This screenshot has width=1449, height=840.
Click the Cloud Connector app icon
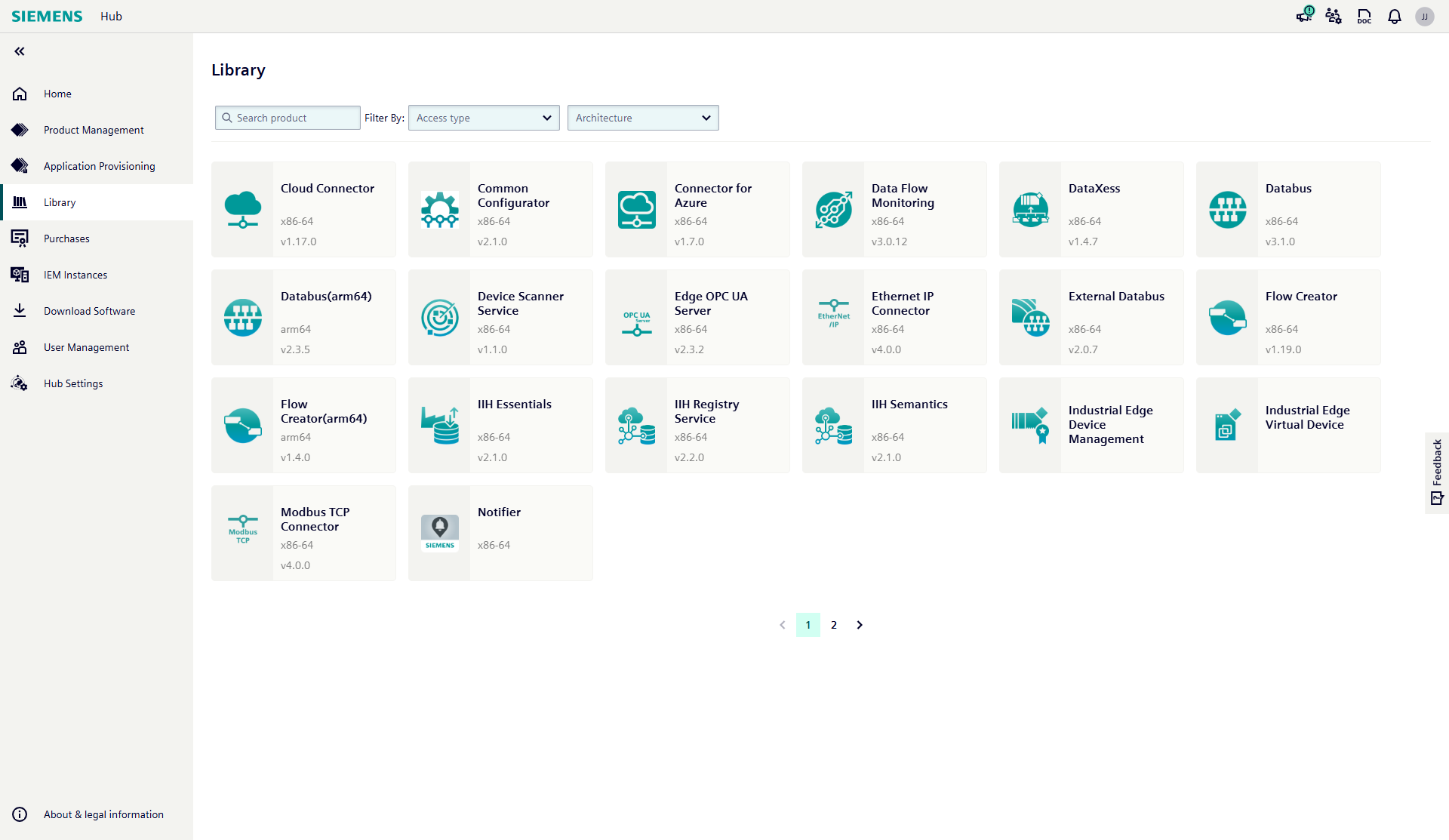(243, 210)
